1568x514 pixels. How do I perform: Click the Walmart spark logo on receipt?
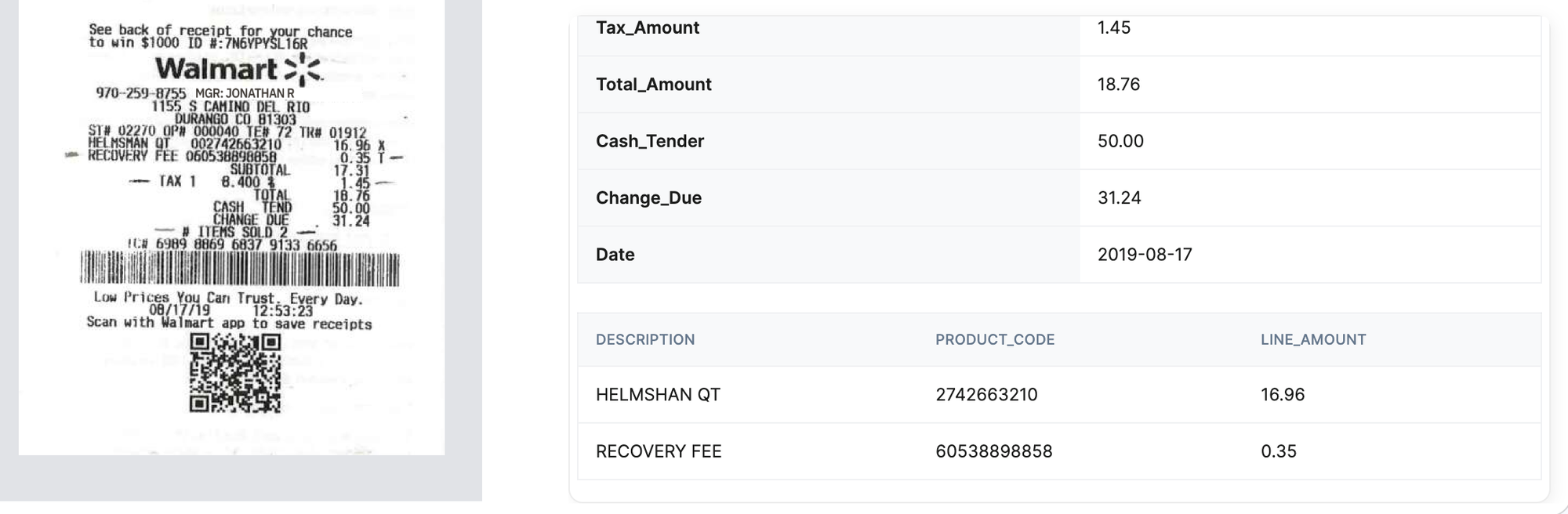click(x=302, y=70)
